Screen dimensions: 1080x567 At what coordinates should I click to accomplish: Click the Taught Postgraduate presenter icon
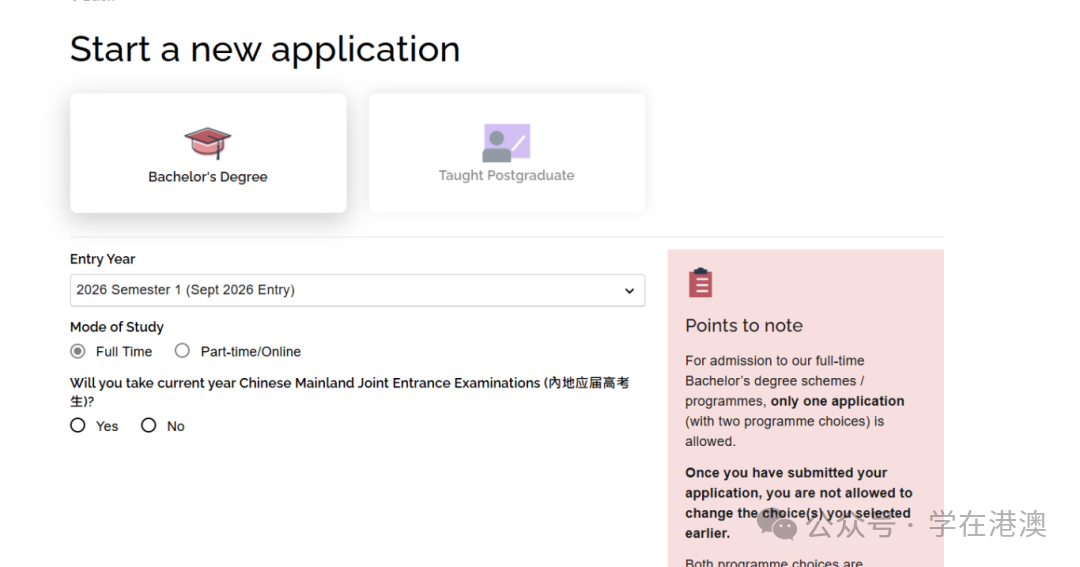[x=506, y=143]
